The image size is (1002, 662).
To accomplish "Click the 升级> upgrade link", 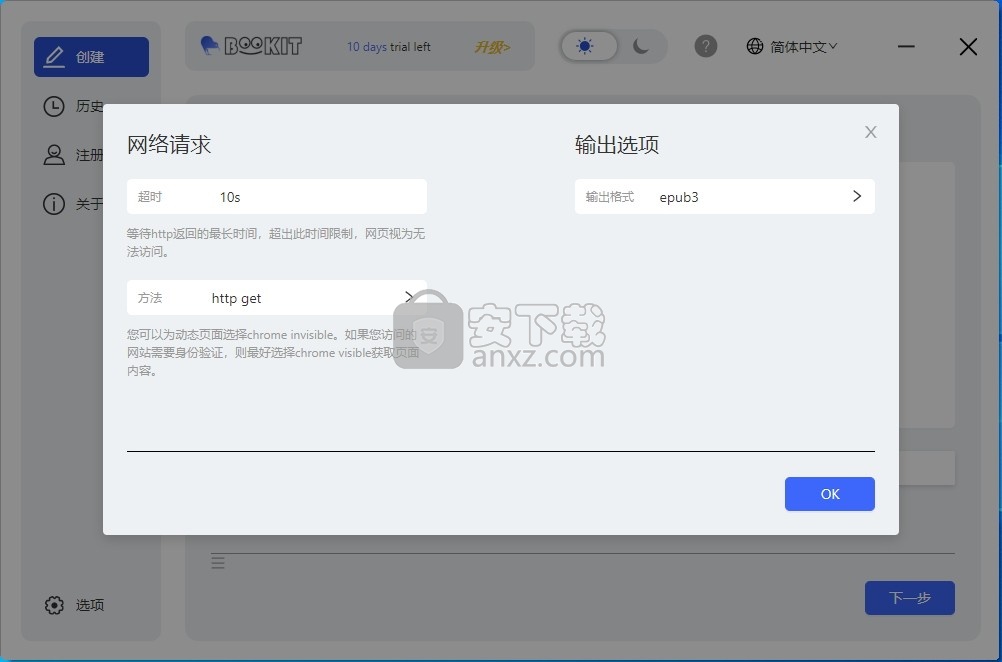I will point(492,47).
